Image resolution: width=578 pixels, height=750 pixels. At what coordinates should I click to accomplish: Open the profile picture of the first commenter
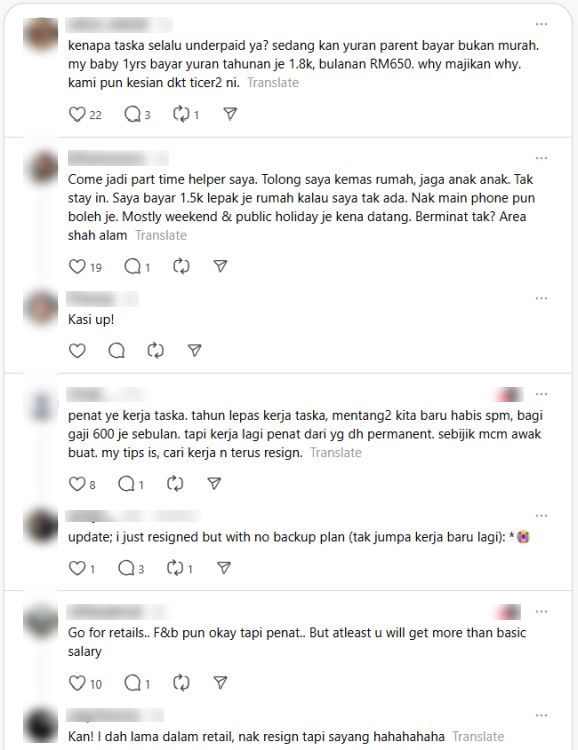pos(41,34)
